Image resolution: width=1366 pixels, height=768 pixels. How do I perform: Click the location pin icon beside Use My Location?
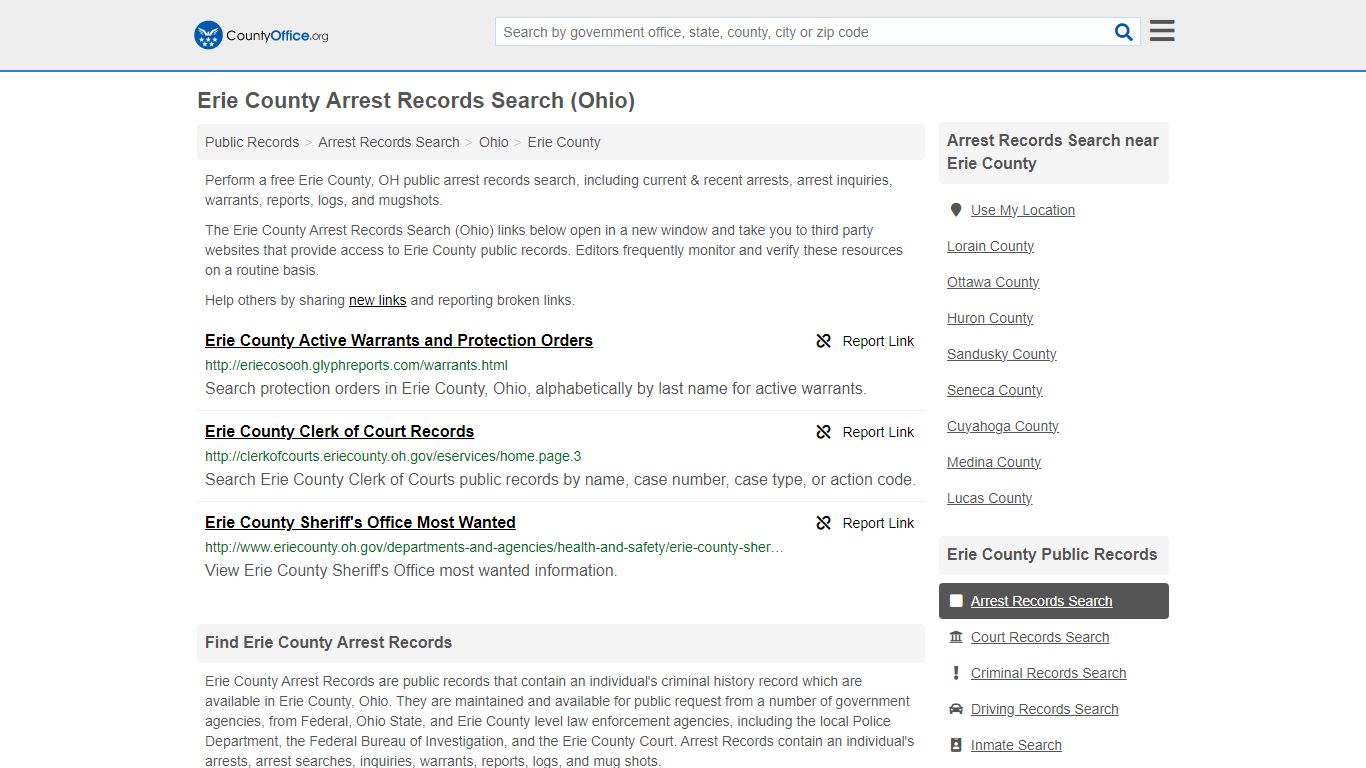point(956,210)
